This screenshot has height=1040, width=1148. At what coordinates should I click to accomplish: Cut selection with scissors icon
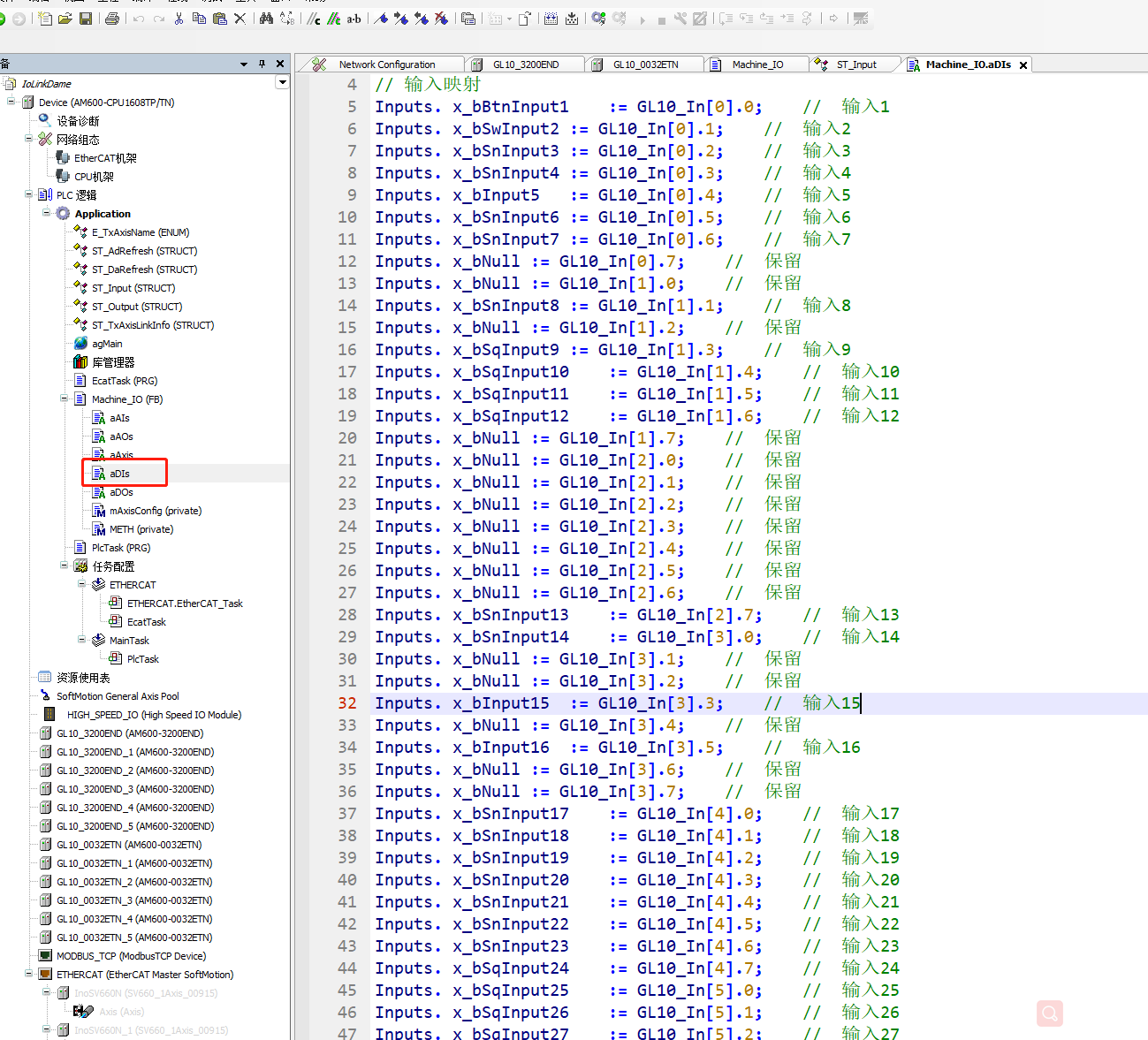[179, 18]
